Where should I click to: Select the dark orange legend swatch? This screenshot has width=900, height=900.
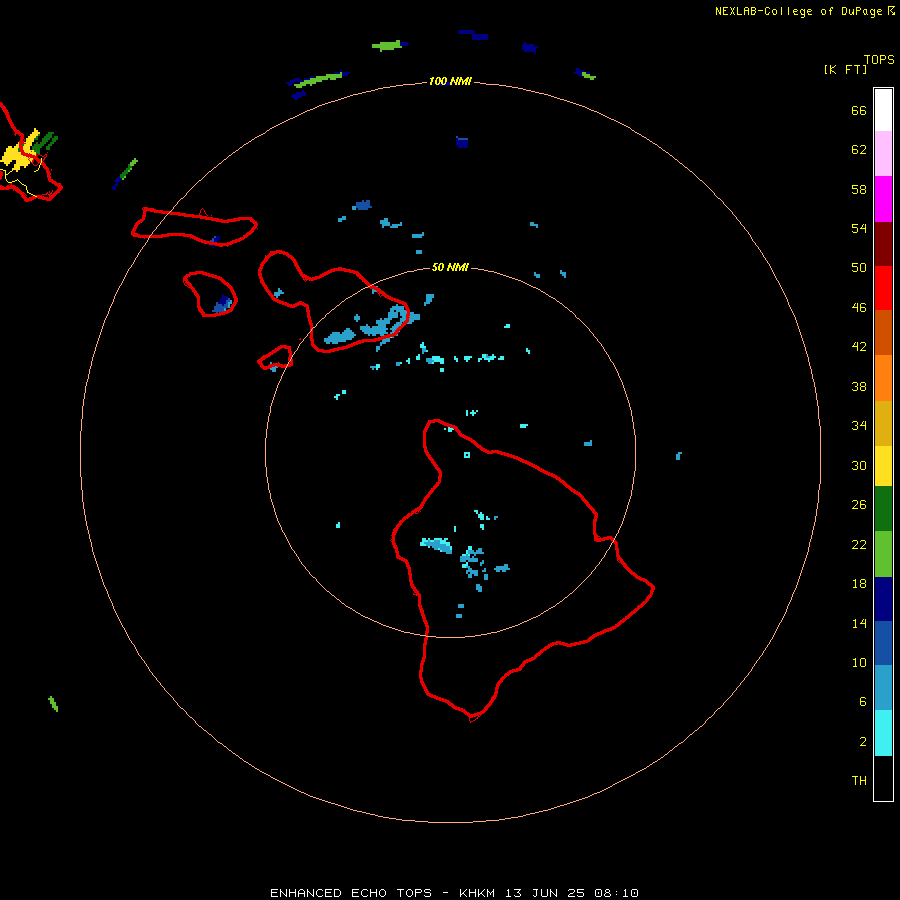[x=883, y=333]
